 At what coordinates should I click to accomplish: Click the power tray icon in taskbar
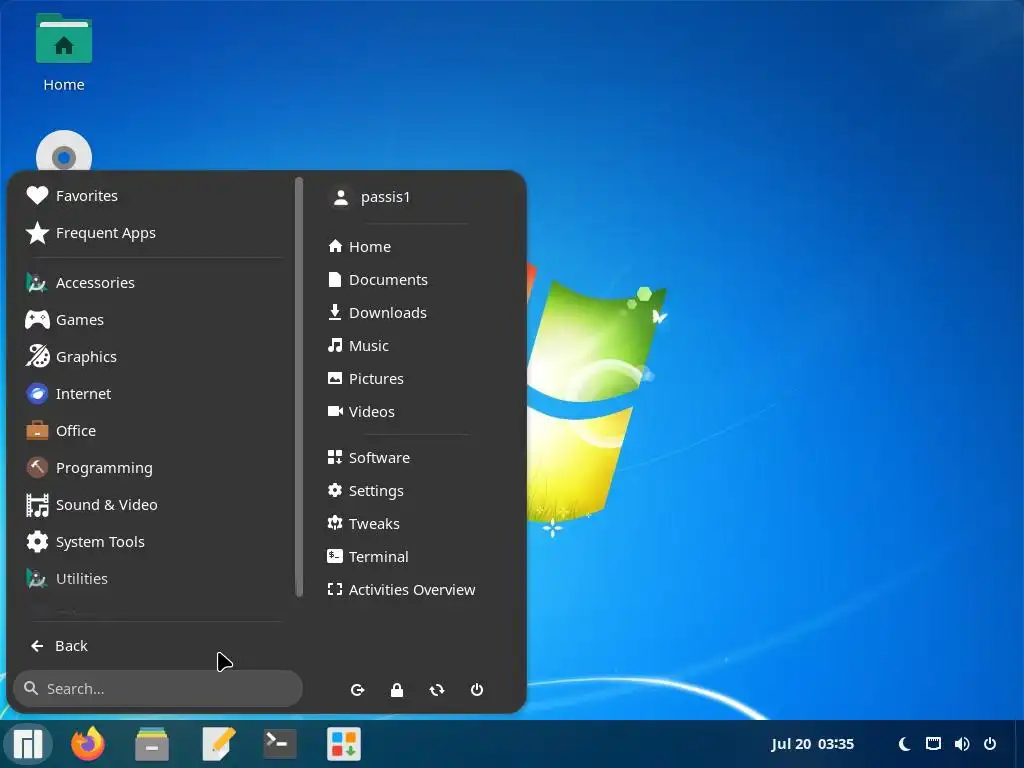coord(990,744)
